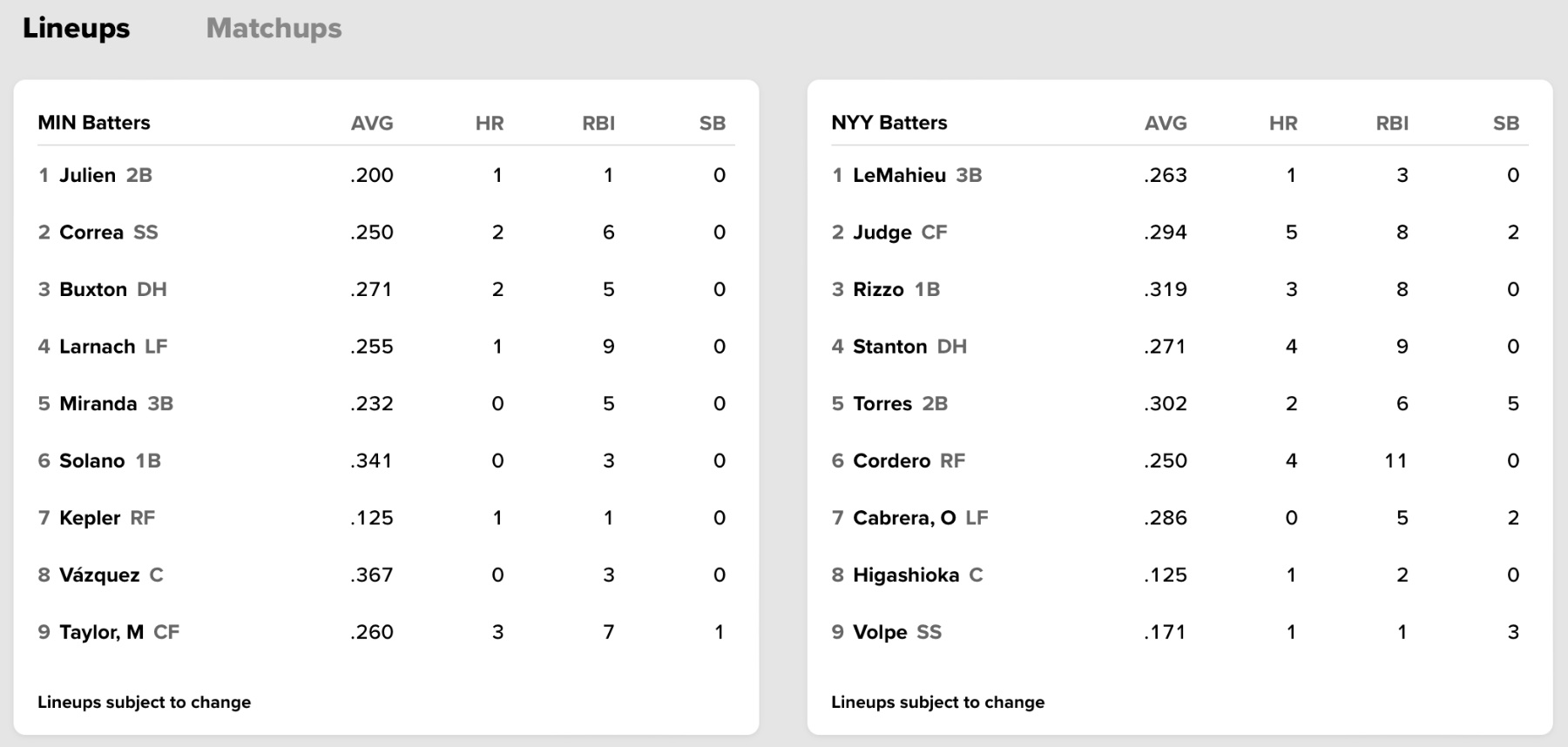This screenshot has height=747, width=1568.
Task: Select Taylor, M in MIN lineup
Action: point(101,632)
